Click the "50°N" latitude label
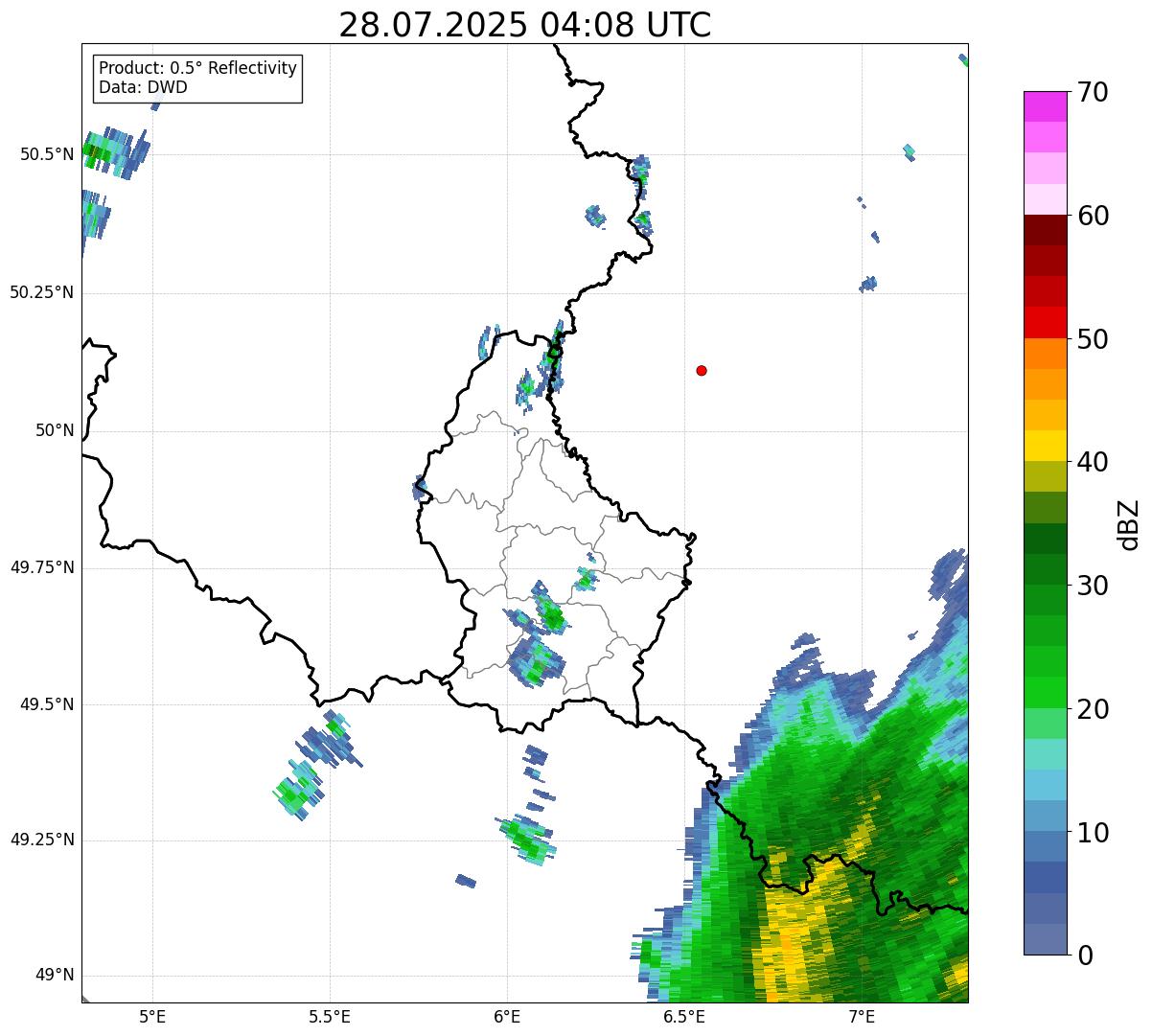This screenshot has width=1152, height=1036. click(x=55, y=430)
